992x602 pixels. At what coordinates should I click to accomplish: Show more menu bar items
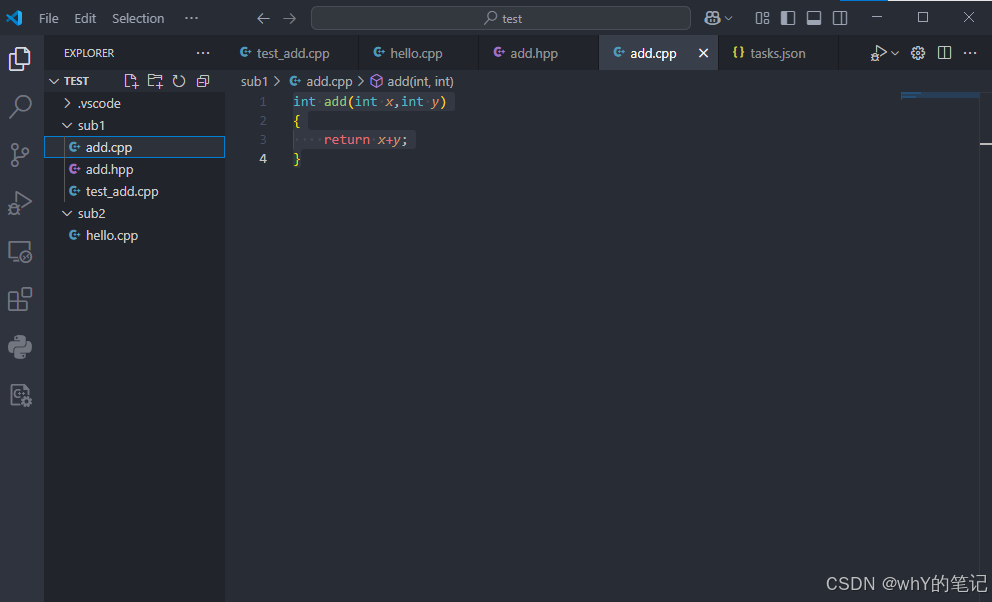tap(191, 18)
